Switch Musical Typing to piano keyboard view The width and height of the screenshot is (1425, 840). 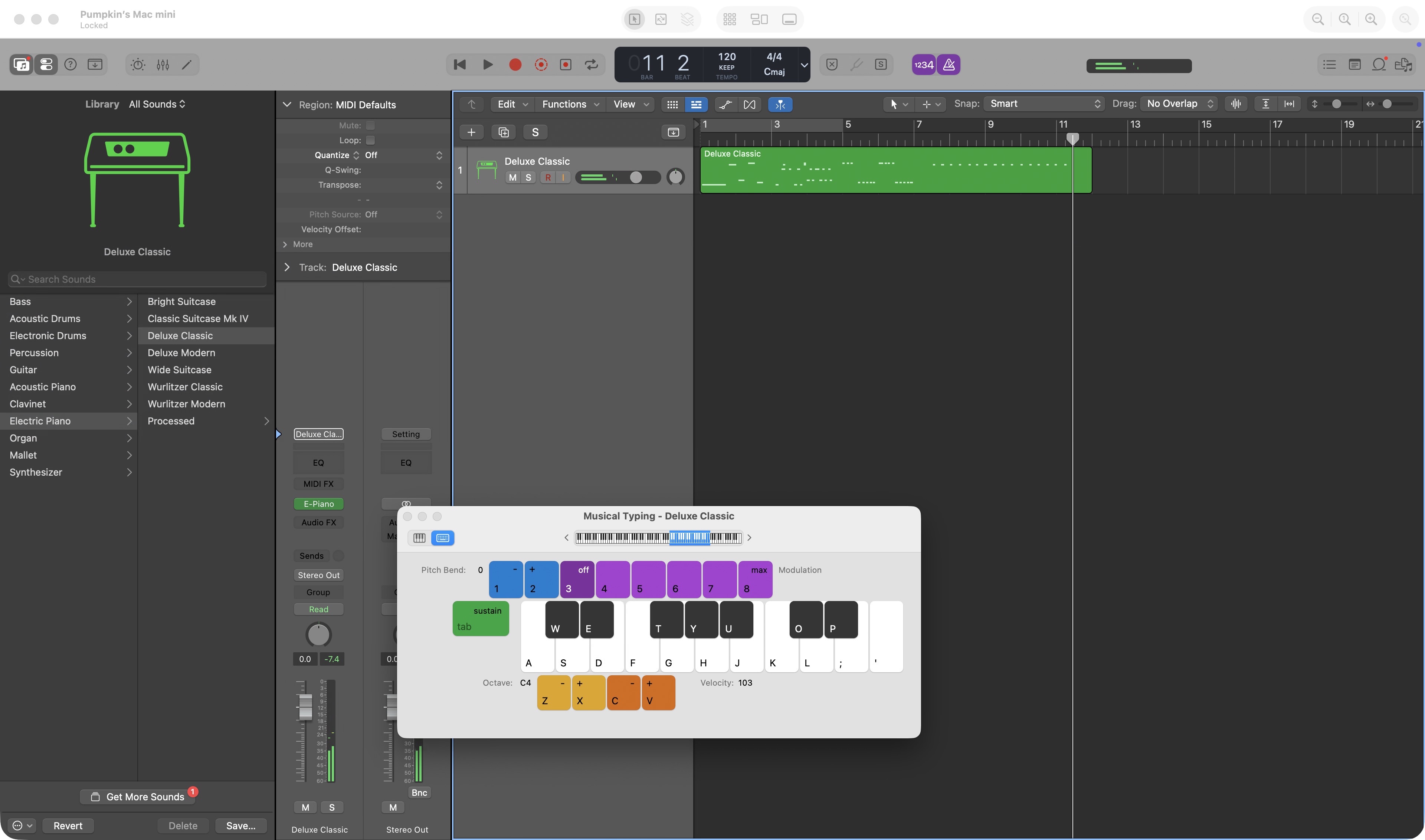click(419, 538)
